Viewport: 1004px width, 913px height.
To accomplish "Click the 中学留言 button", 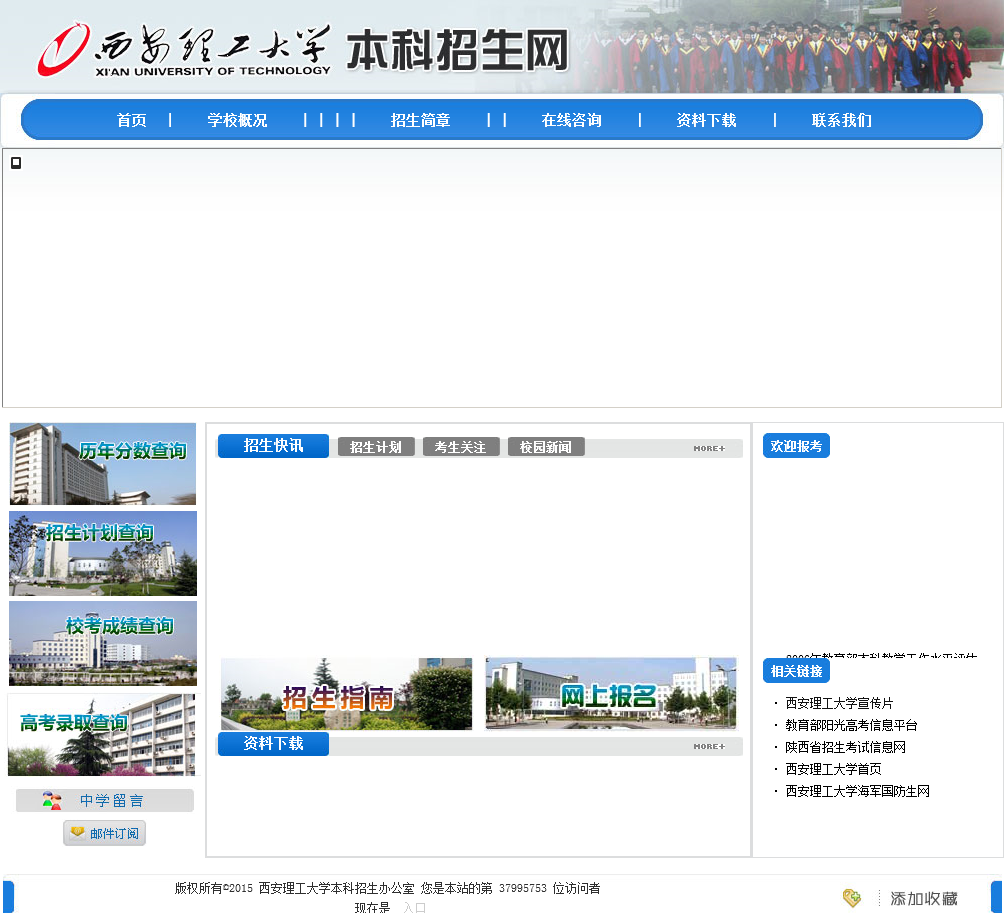I will click(x=105, y=800).
